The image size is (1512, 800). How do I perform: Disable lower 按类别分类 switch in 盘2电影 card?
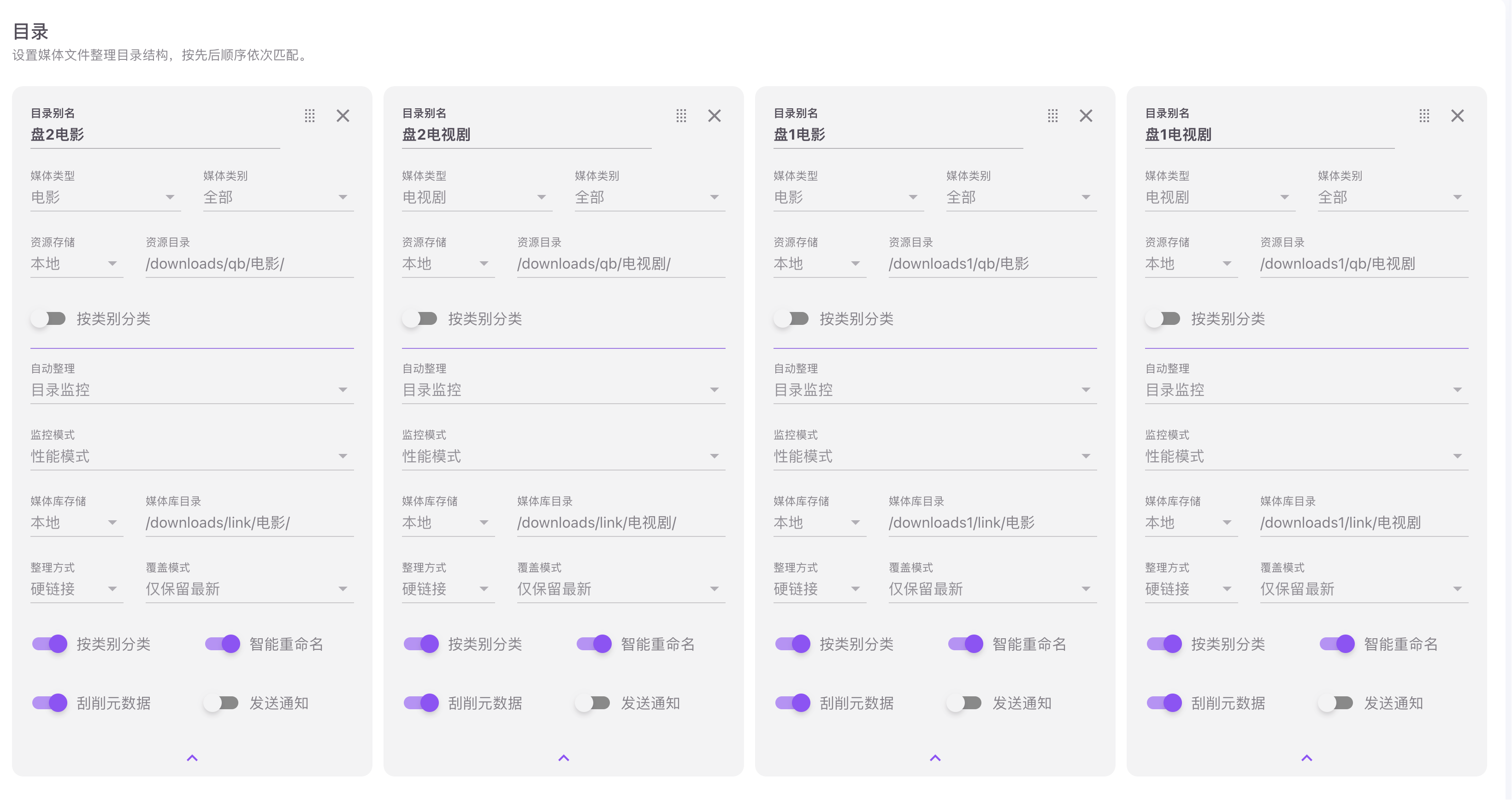[x=50, y=644]
